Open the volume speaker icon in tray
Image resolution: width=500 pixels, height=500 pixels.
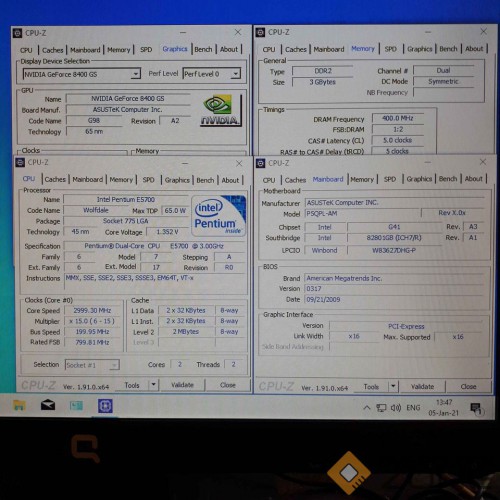click(x=396, y=408)
